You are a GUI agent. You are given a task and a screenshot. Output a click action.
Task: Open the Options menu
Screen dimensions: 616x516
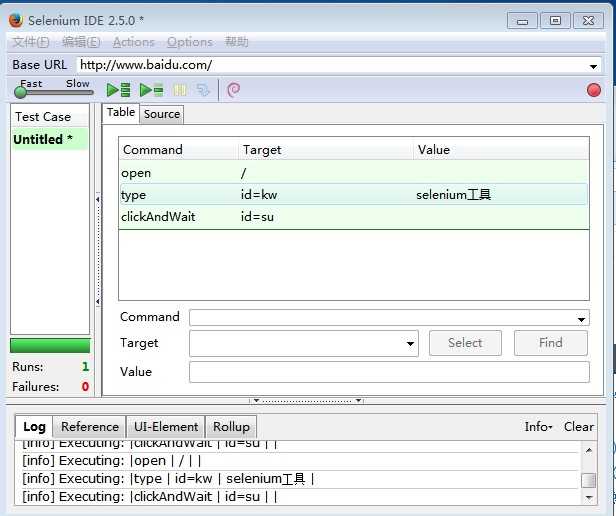(x=190, y=42)
